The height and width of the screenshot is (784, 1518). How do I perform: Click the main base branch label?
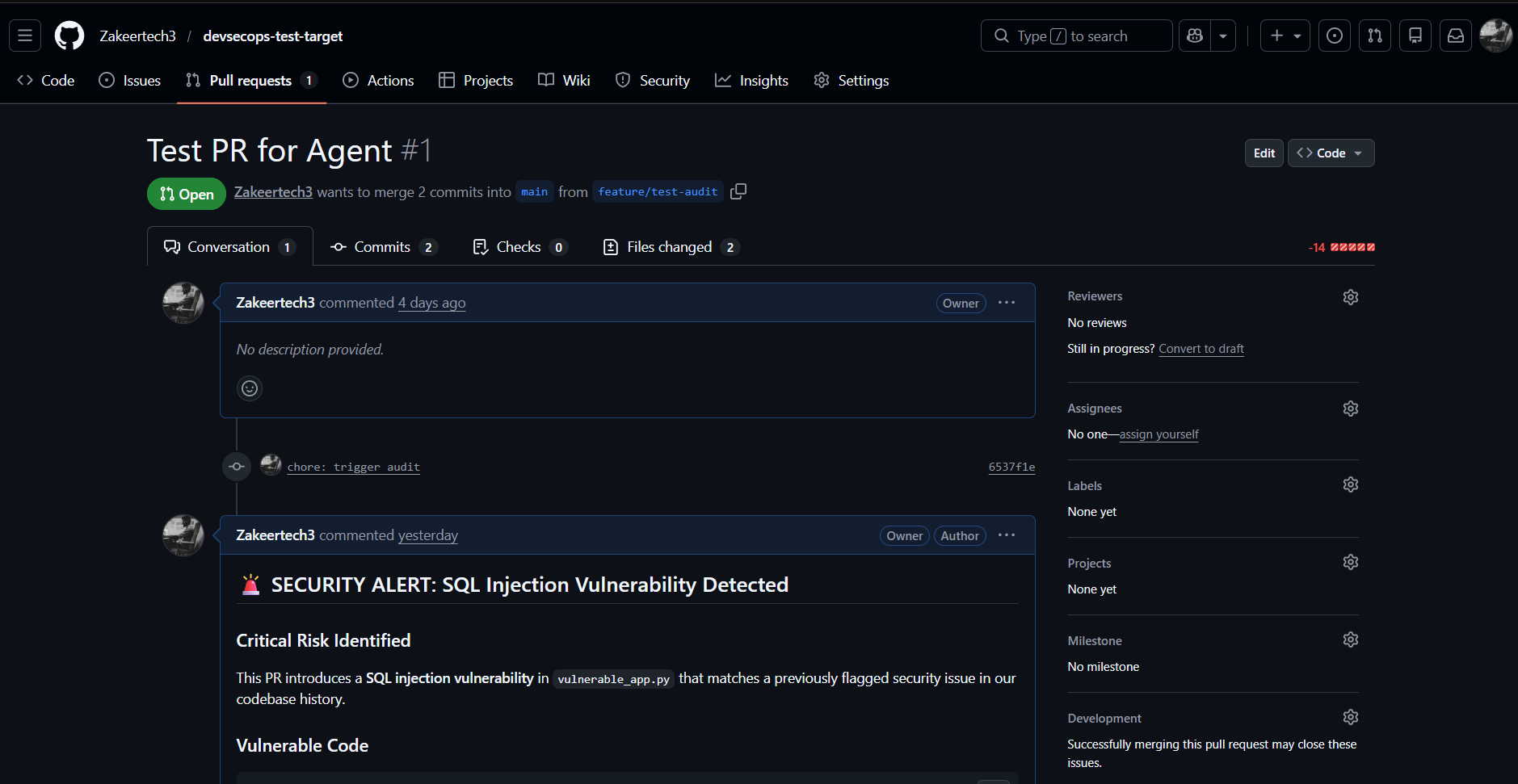(534, 192)
